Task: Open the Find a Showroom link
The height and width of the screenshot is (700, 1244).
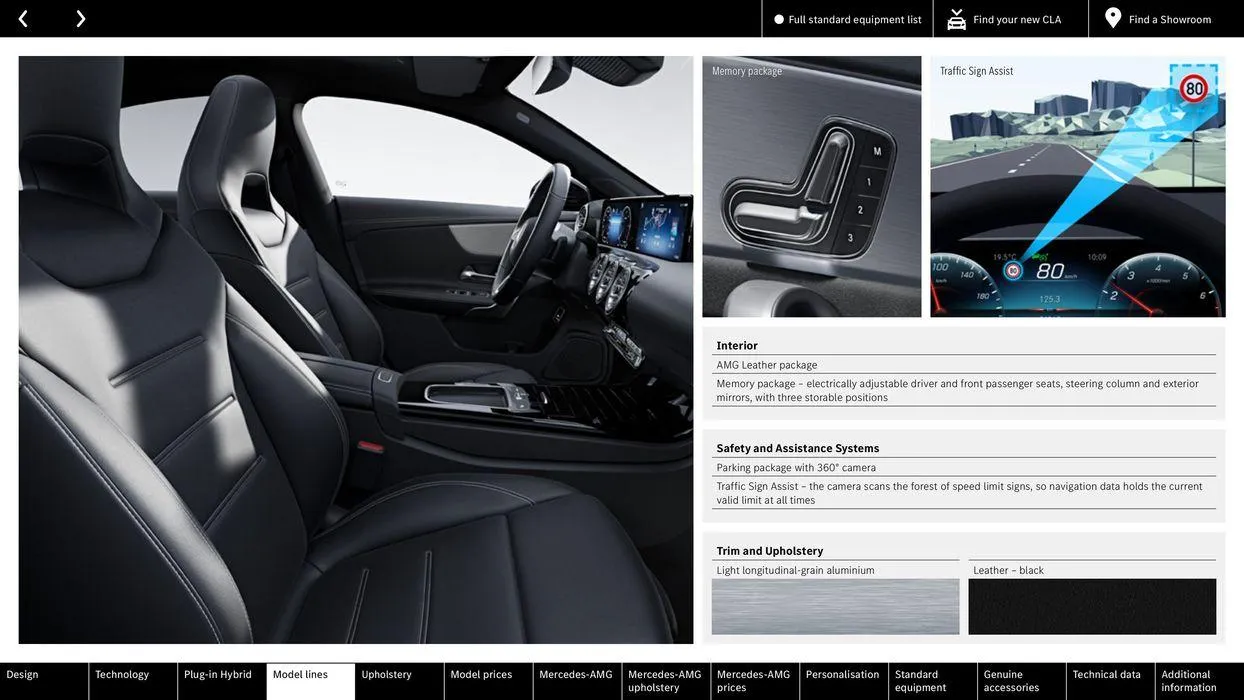Action: tap(1169, 20)
